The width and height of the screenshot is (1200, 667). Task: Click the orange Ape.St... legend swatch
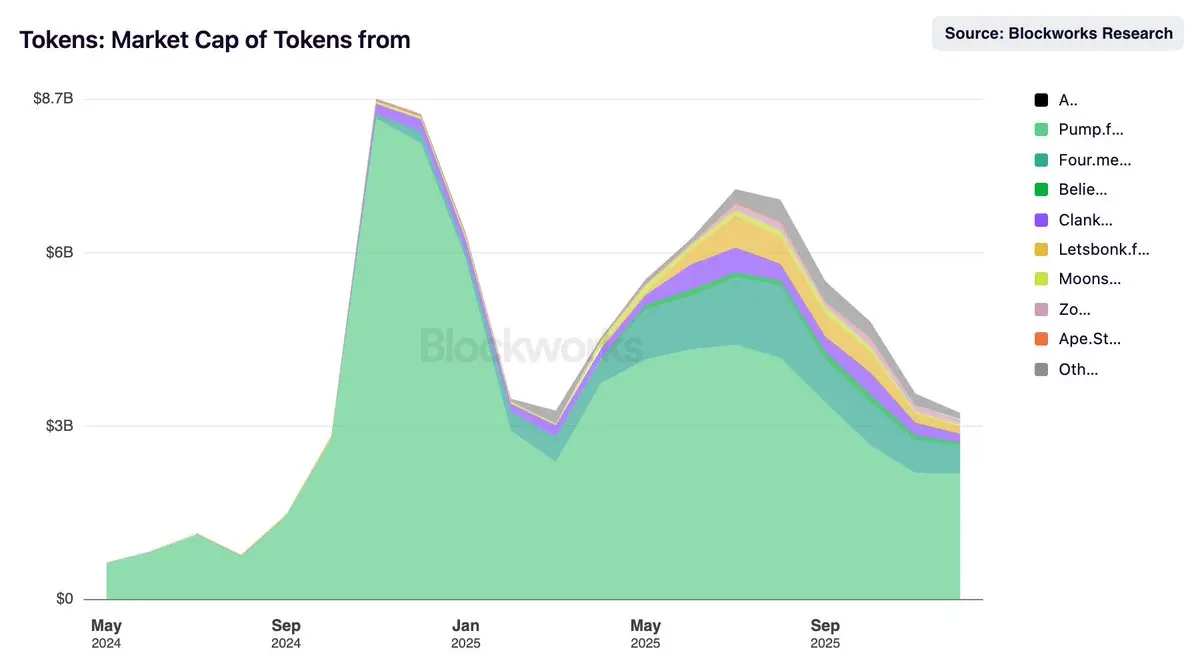1041,339
